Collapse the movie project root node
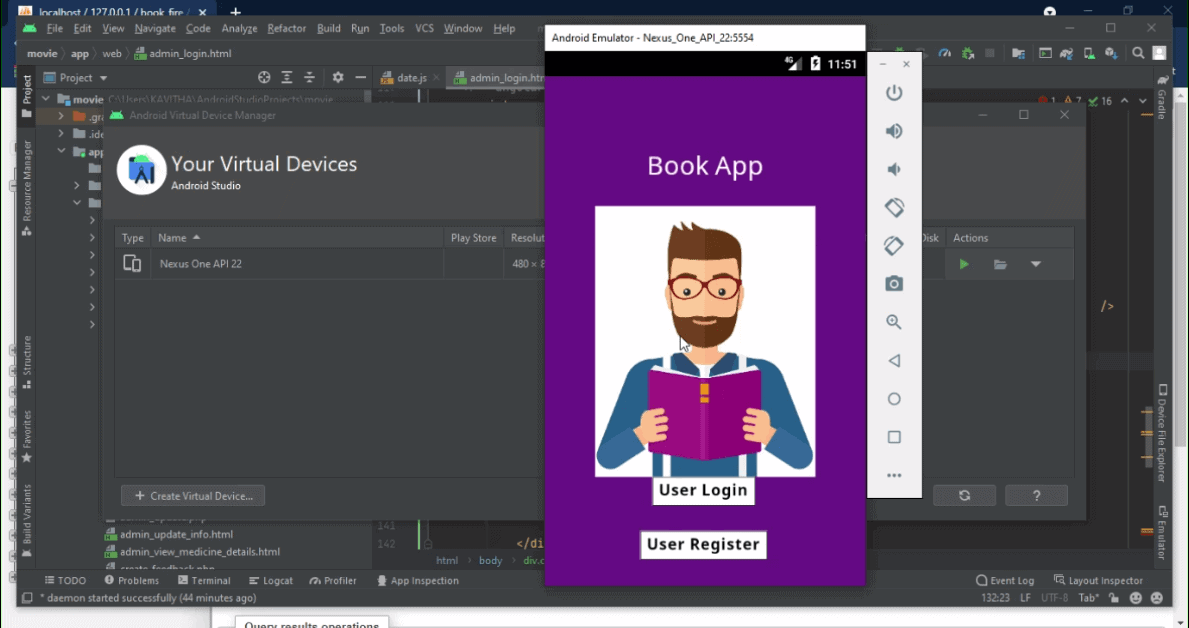The height and width of the screenshot is (628, 1189). click(x=46, y=100)
